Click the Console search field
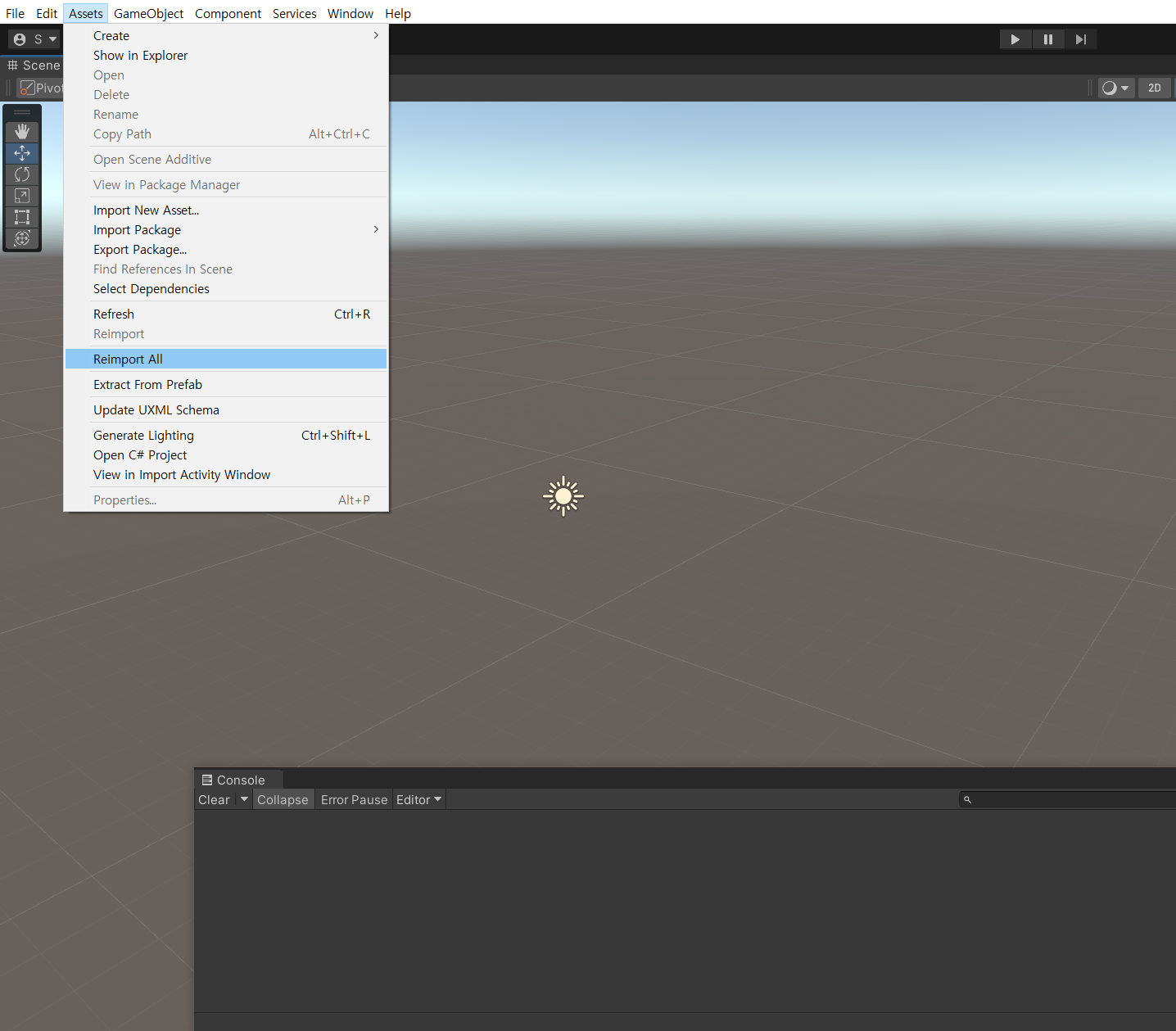 [1065, 799]
